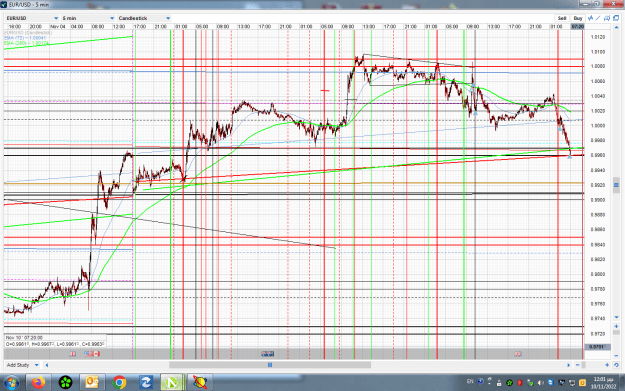Click the reset chart view icon
625x391 pixels.
(616, 365)
